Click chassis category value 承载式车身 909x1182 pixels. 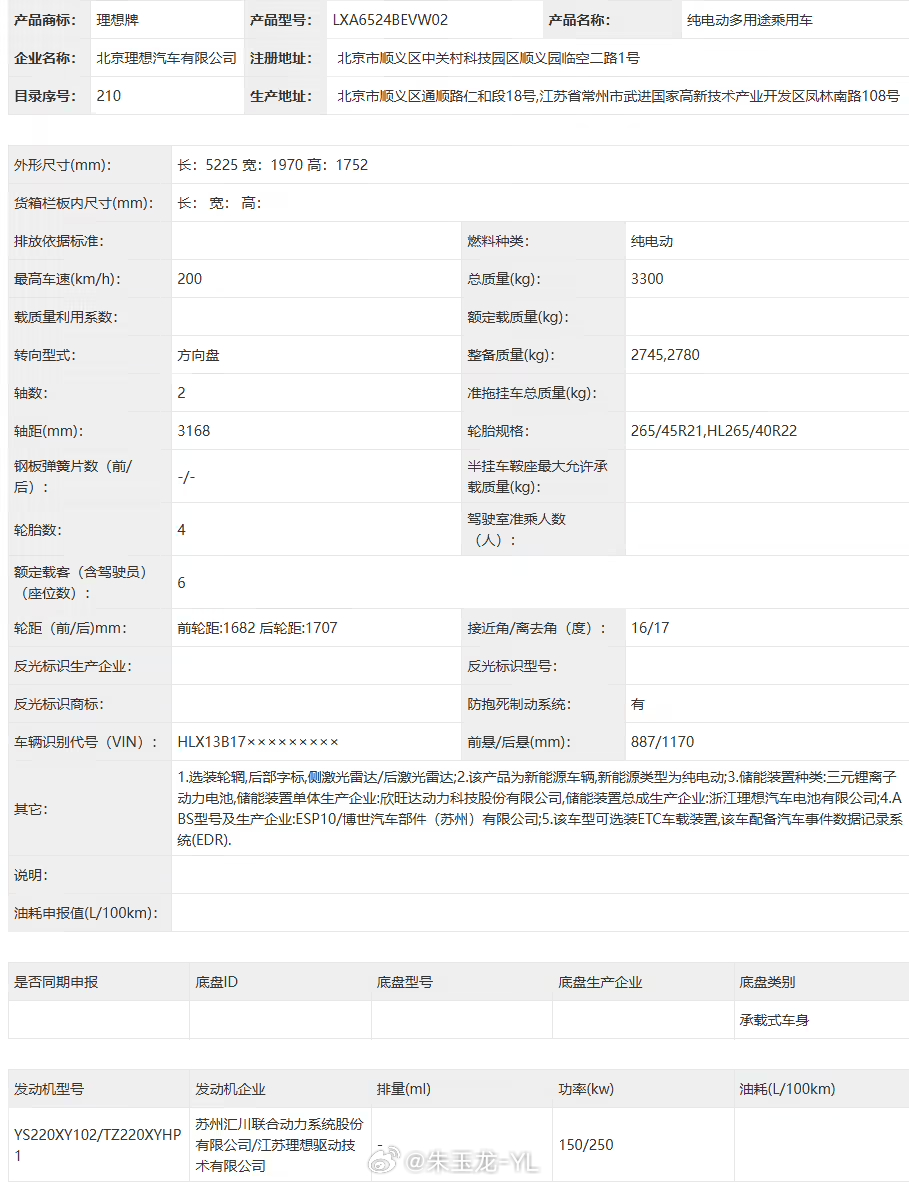pyautogui.click(x=774, y=1020)
